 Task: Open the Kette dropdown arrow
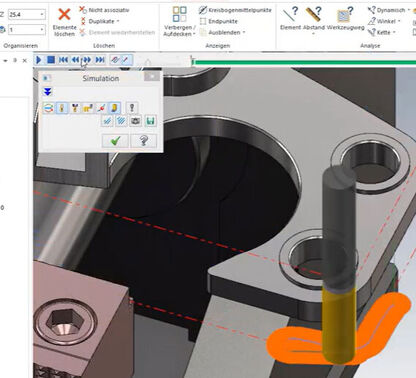coord(394,32)
